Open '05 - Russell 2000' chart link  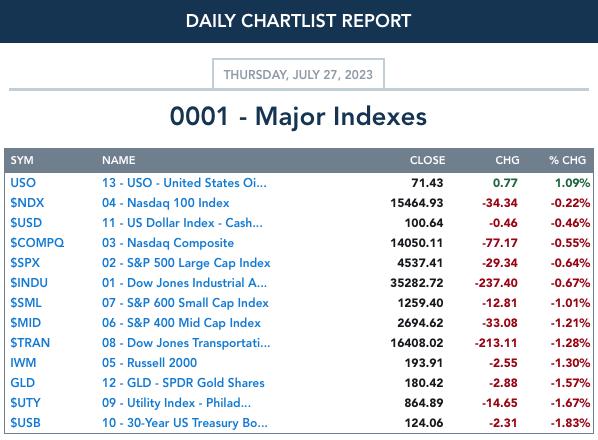[x=150, y=363]
